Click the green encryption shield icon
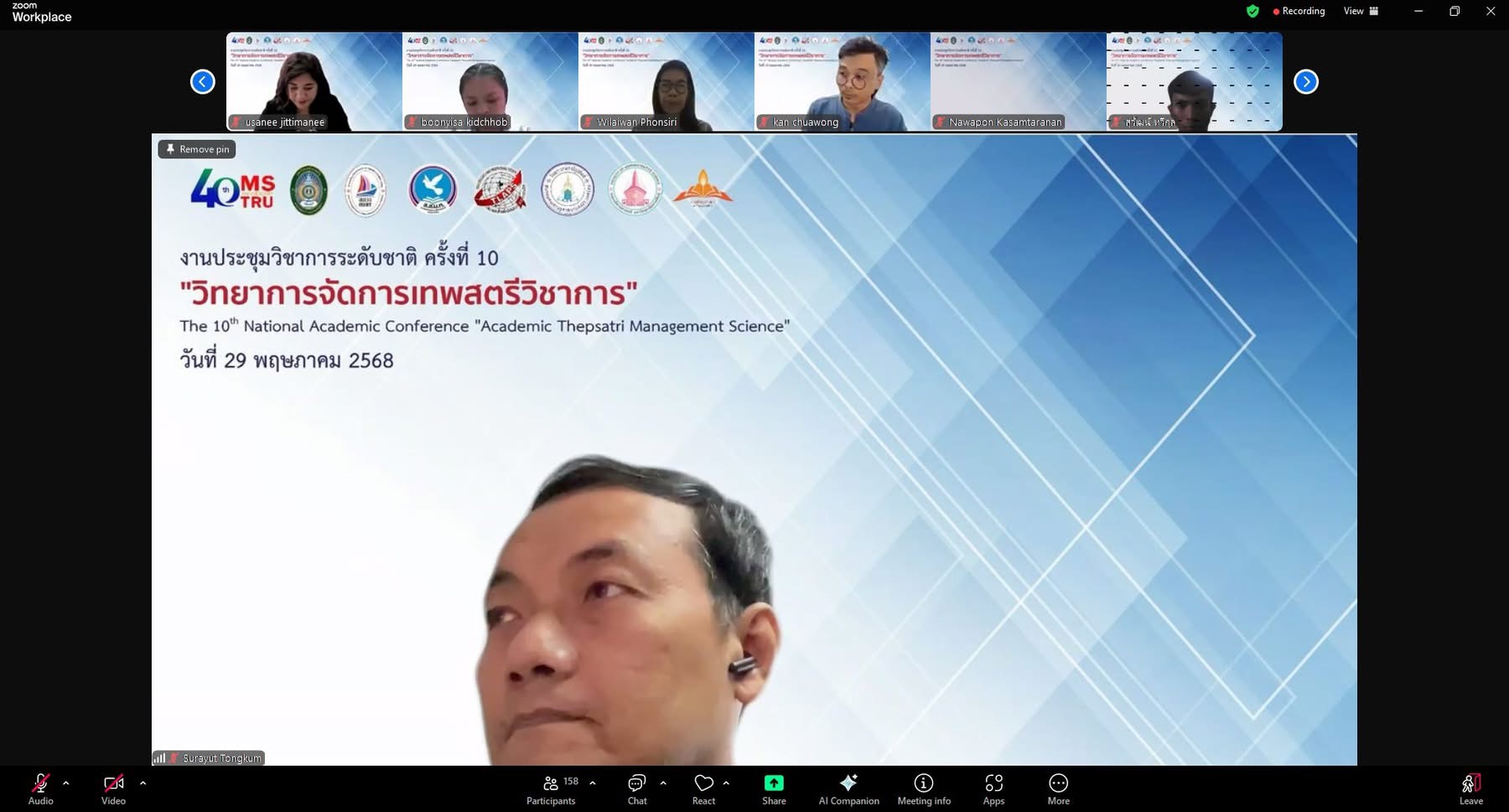The image size is (1509, 812). [1252, 11]
